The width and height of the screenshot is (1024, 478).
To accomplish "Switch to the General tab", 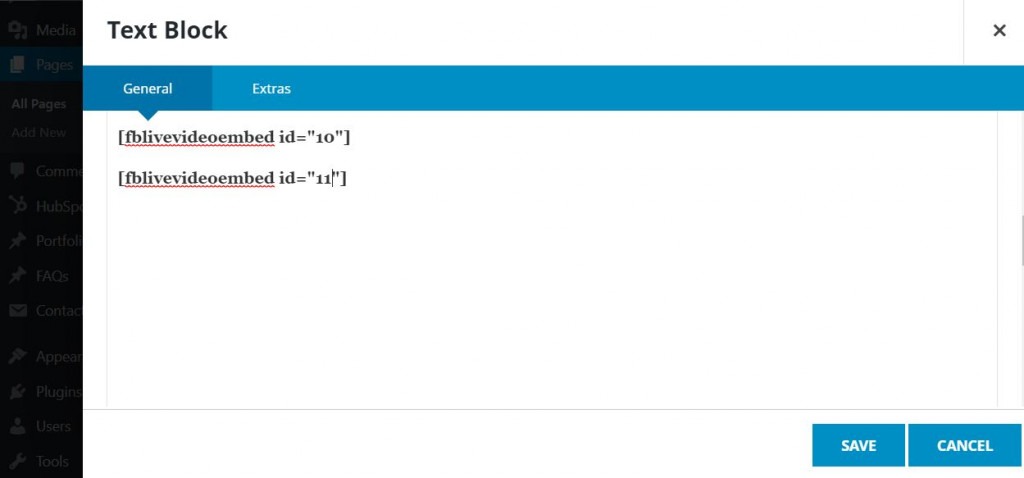I will coord(148,88).
